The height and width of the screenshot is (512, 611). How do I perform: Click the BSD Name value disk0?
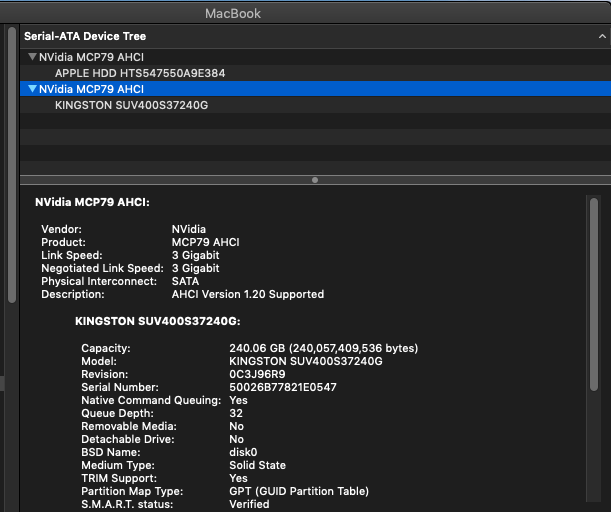(x=243, y=452)
